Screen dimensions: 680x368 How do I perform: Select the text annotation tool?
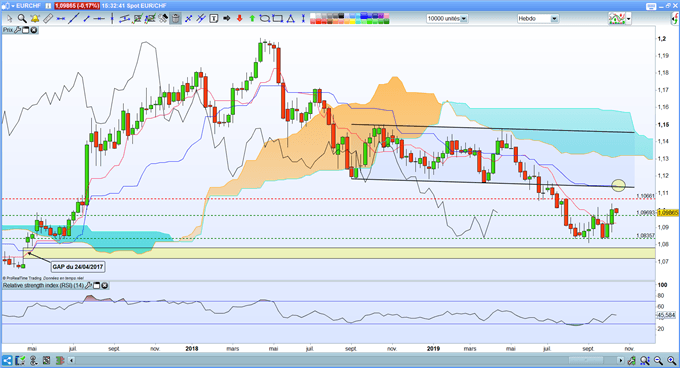pyautogui.click(x=213, y=19)
